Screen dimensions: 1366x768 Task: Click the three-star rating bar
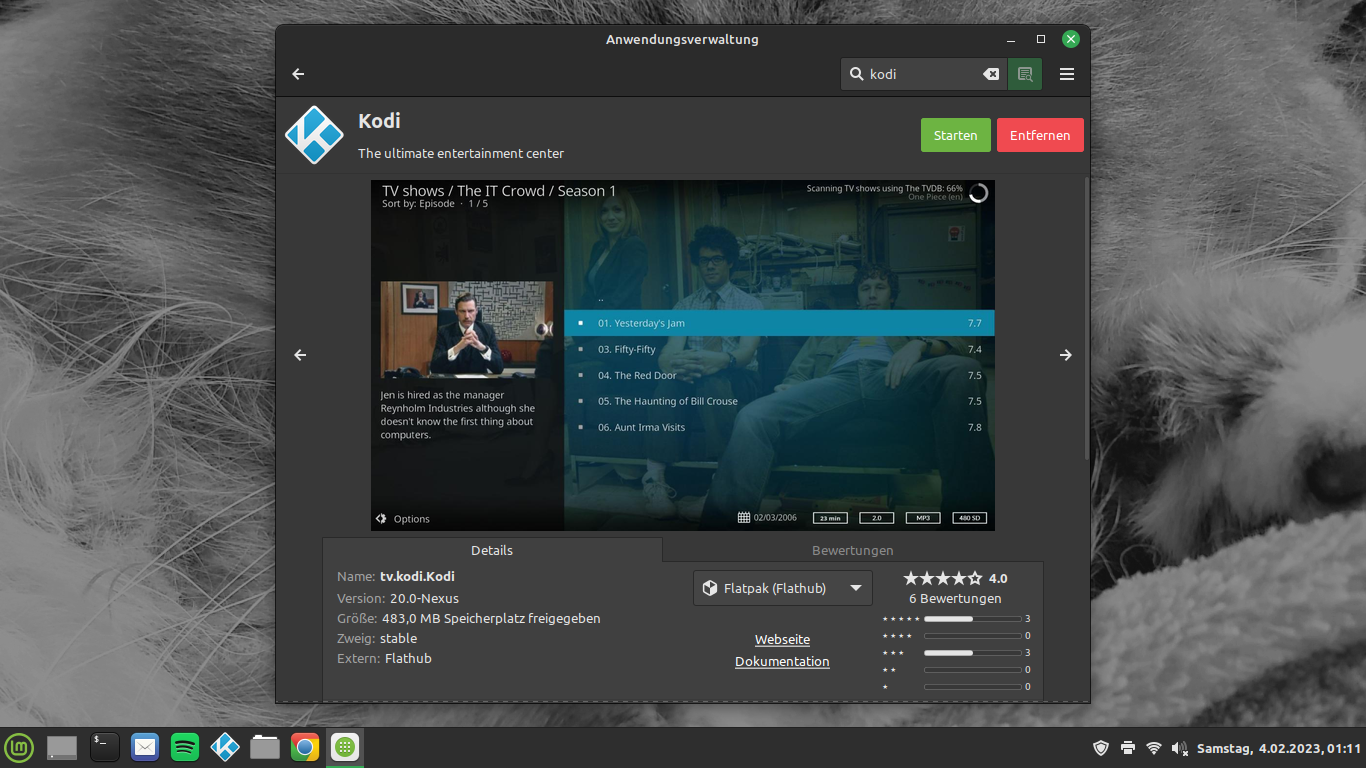(x=973, y=653)
